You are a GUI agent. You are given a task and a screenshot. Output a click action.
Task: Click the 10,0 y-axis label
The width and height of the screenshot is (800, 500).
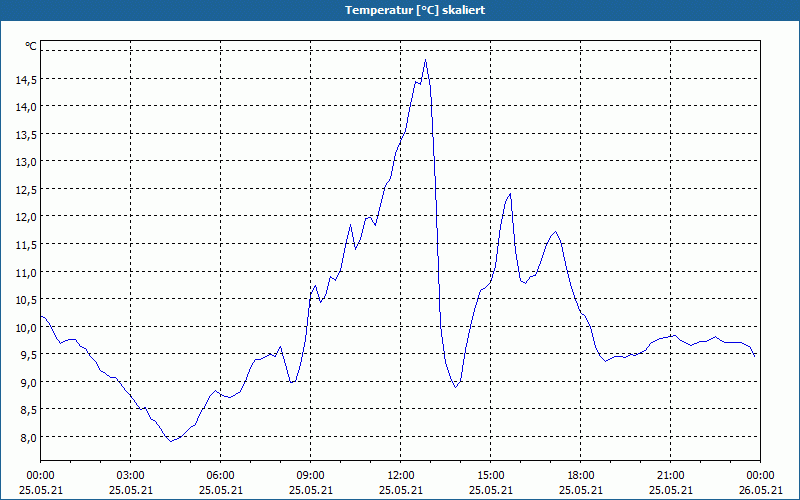point(27,328)
